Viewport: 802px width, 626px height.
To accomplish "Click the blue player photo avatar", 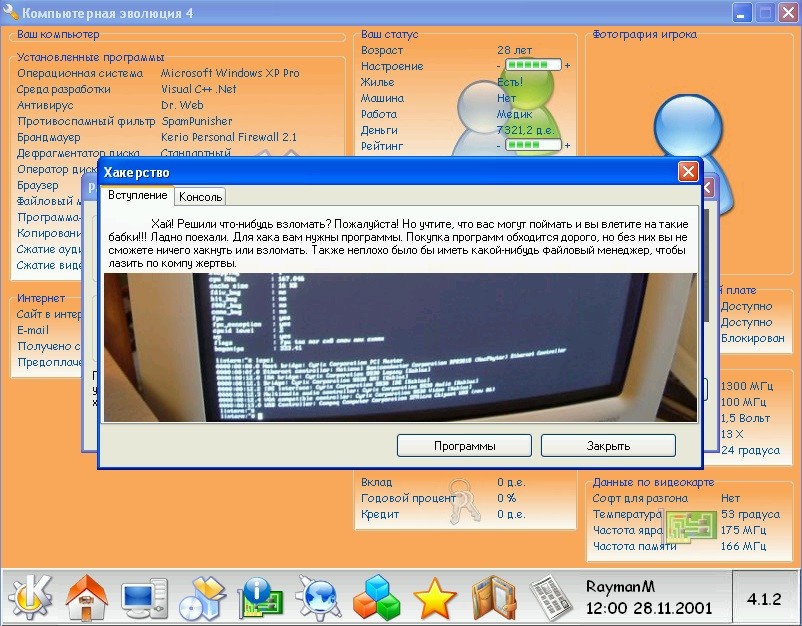I will point(690,128).
